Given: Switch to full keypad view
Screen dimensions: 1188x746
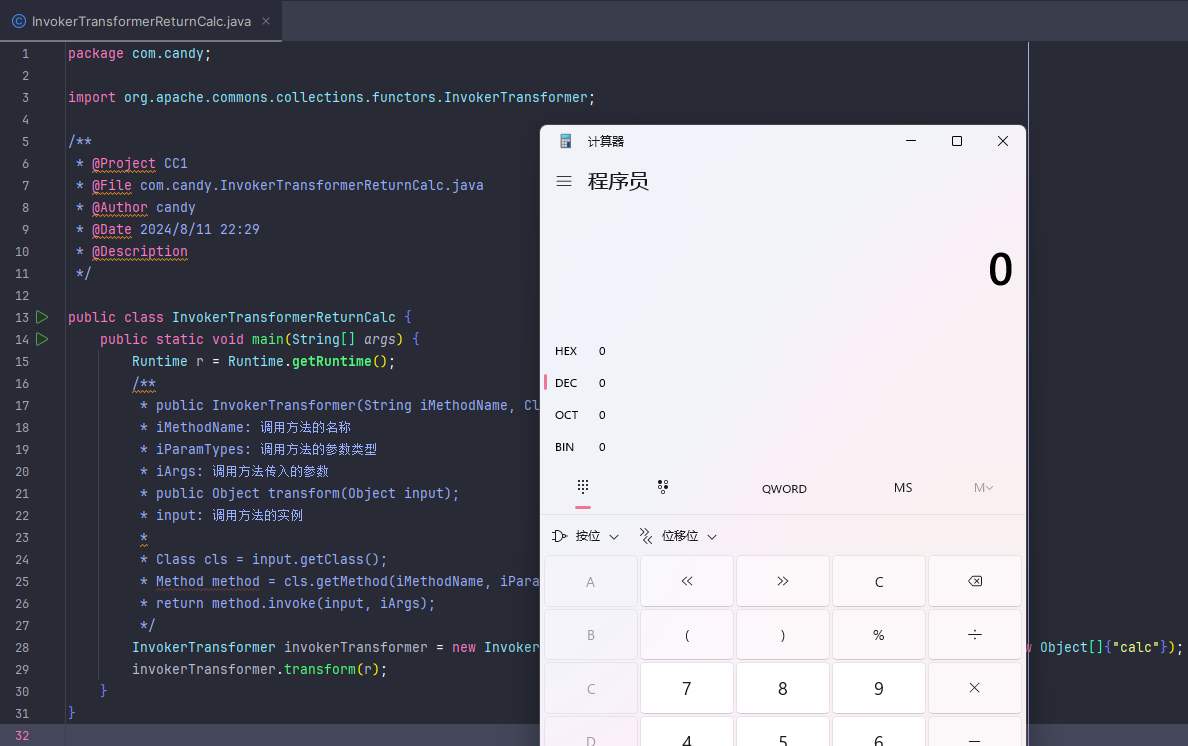Looking at the screenshot, I should point(583,487).
